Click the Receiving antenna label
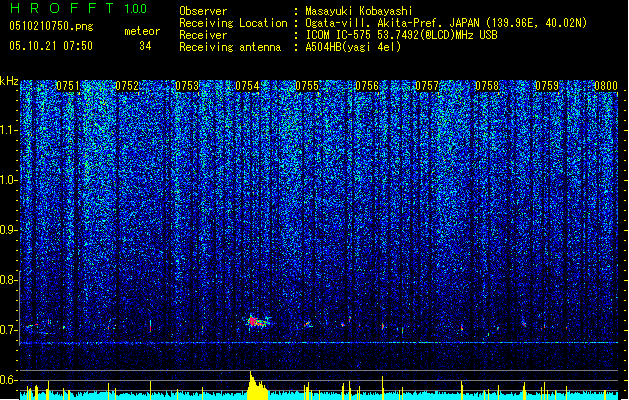This screenshot has height=400, width=629. pyautogui.click(x=230, y=47)
